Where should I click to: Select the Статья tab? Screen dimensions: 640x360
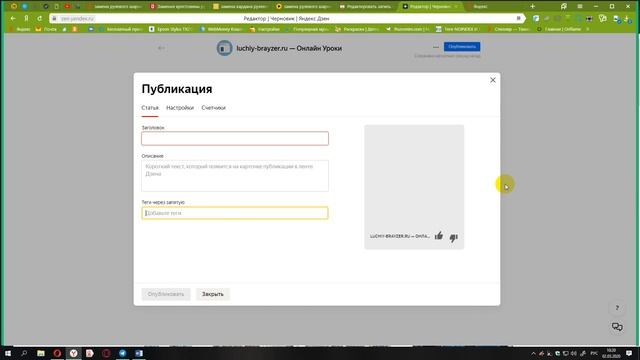(x=150, y=108)
